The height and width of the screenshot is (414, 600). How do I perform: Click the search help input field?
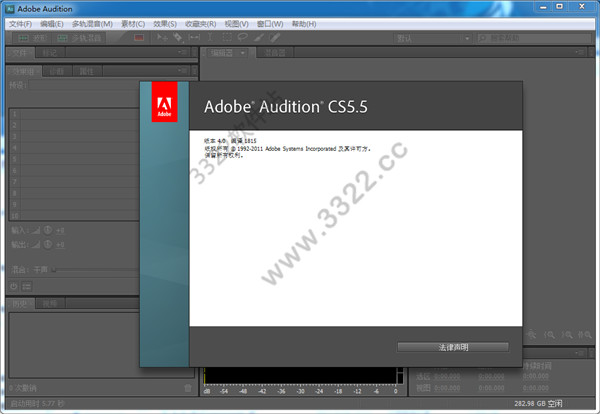click(x=534, y=38)
